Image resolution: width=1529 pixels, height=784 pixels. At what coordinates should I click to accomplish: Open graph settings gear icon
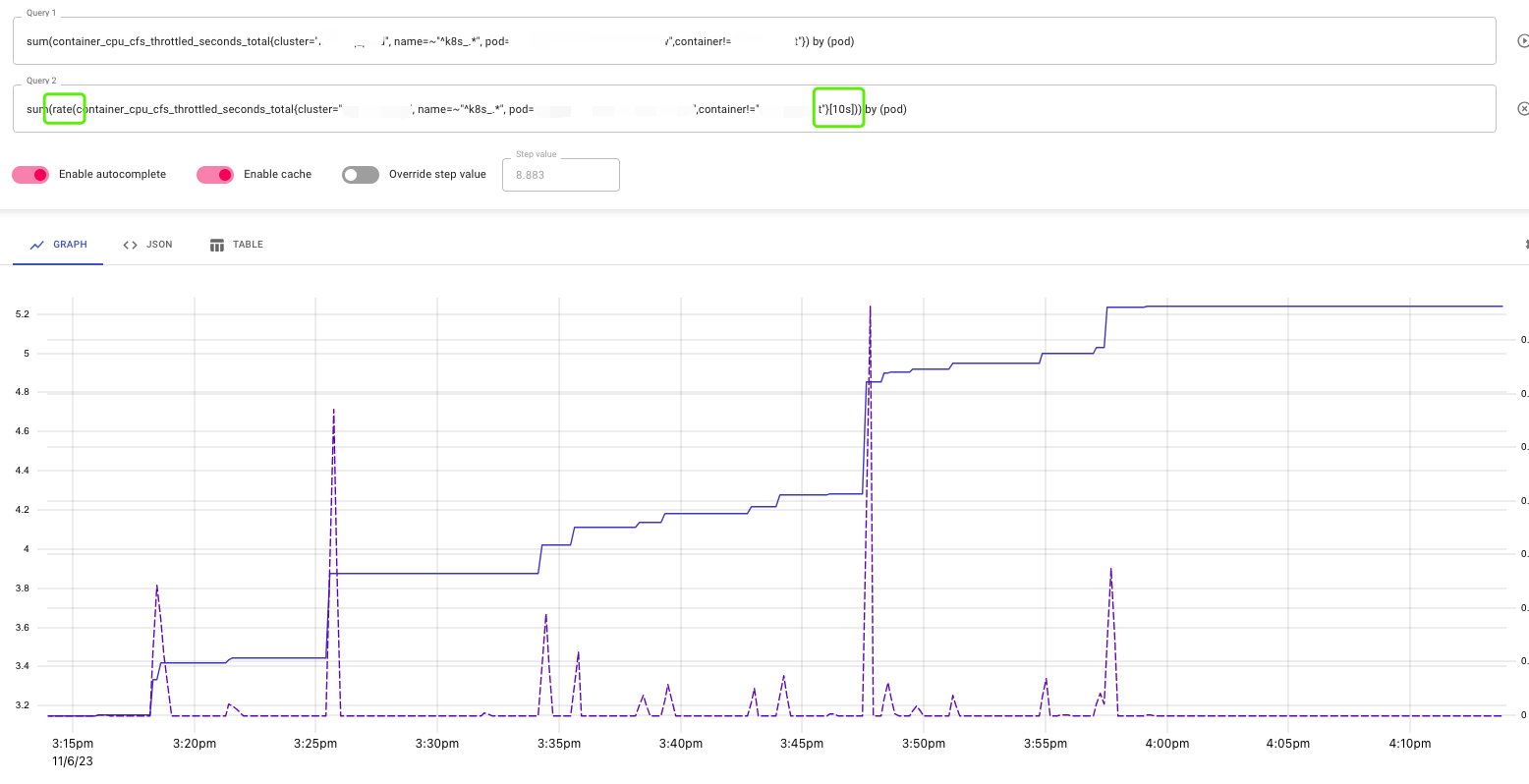[x=1526, y=245]
